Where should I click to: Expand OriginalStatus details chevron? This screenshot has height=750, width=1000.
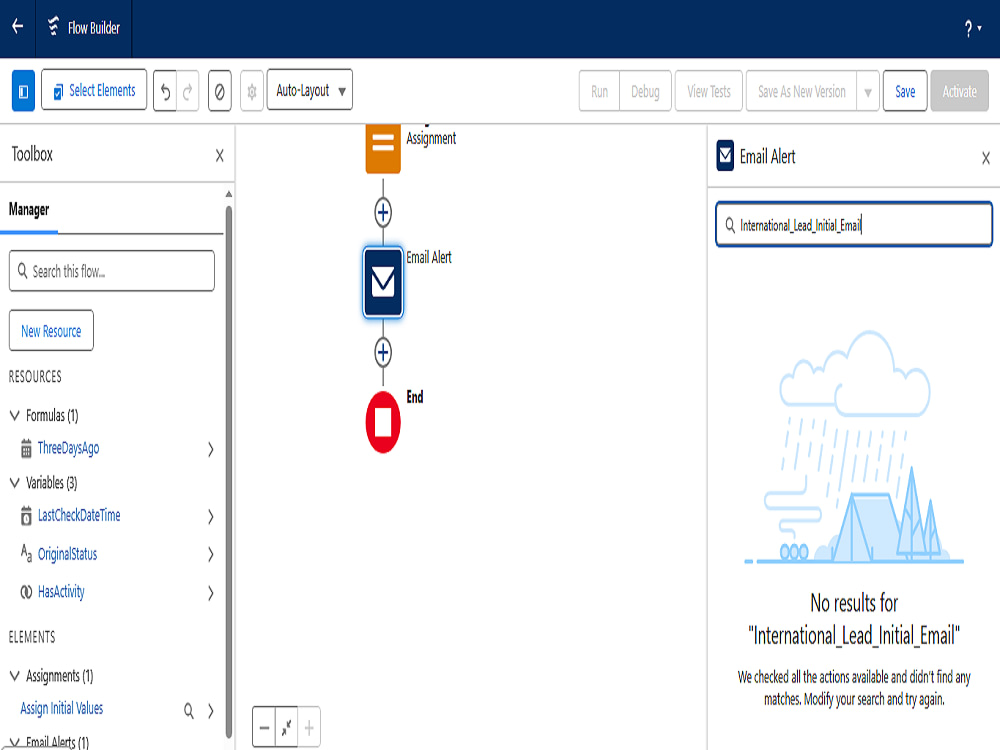pos(210,554)
